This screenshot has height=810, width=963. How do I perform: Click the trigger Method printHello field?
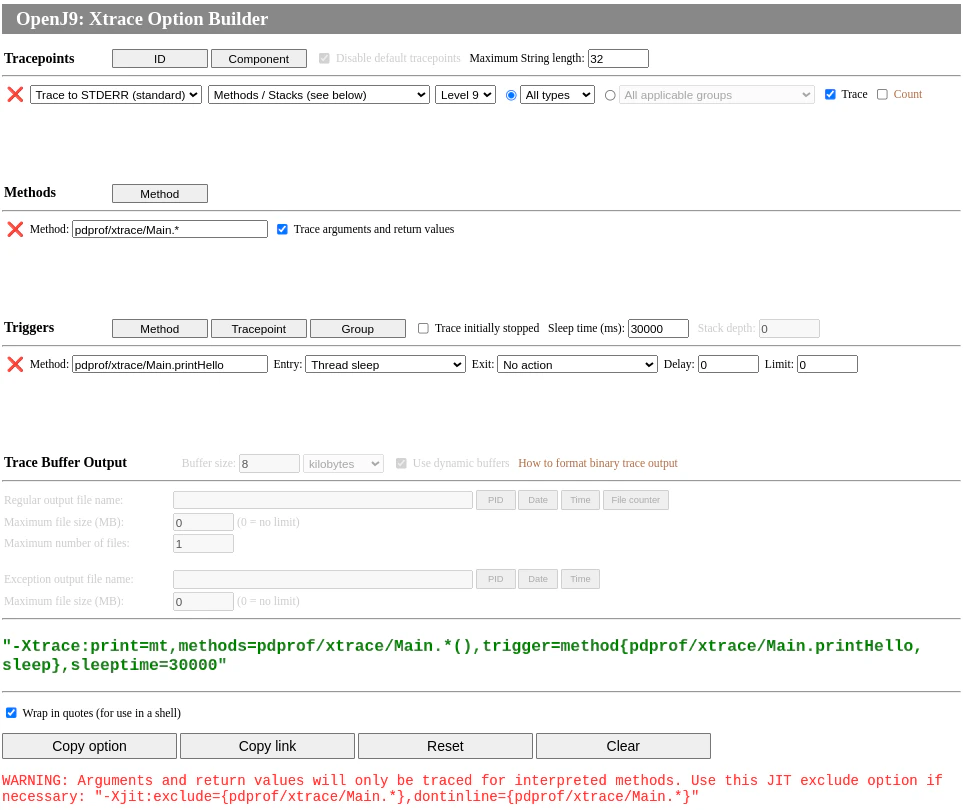click(170, 365)
